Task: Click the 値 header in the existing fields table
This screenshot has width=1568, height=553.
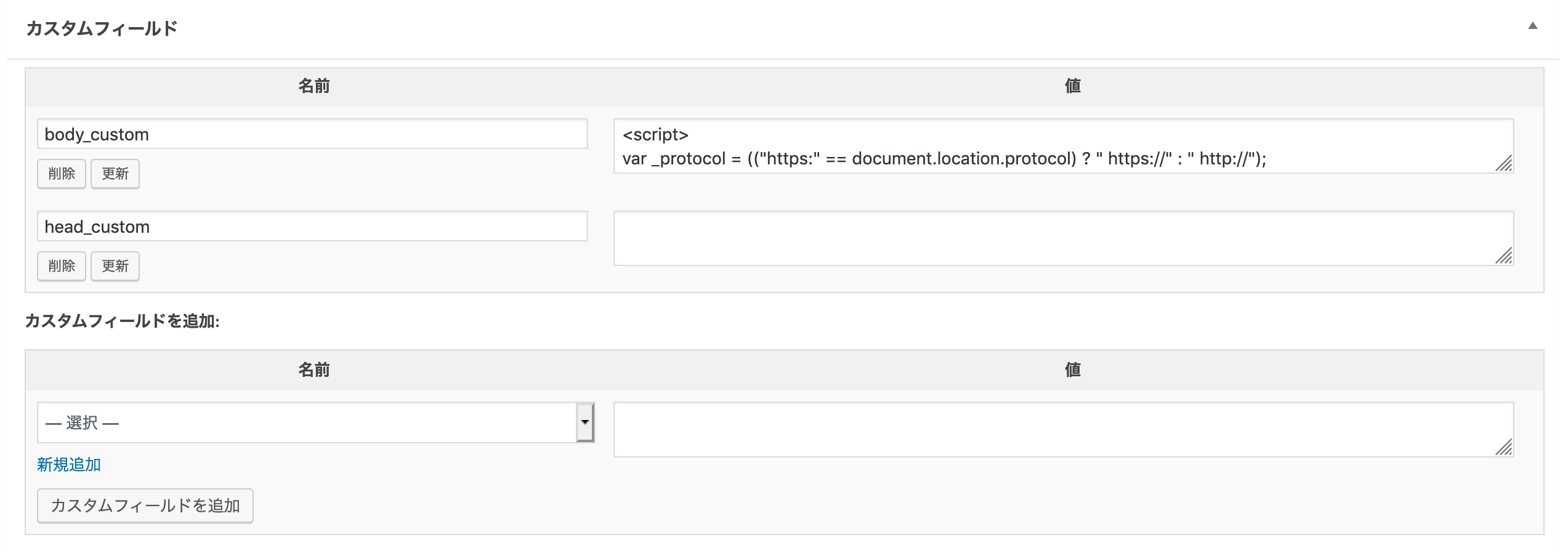Action: [x=1073, y=86]
